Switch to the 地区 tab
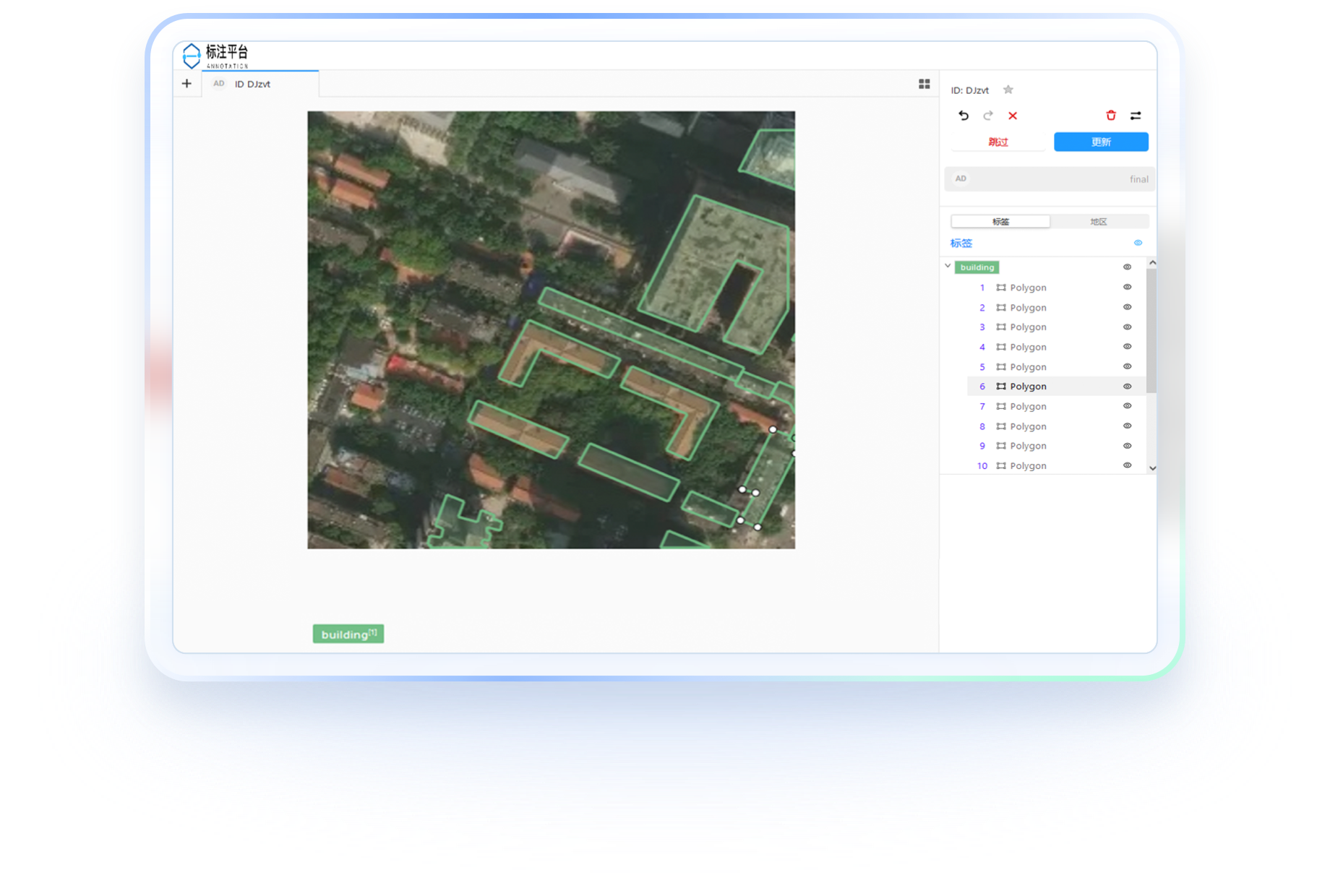The width and height of the screenshot is (1330, 896). [1098, 222]
